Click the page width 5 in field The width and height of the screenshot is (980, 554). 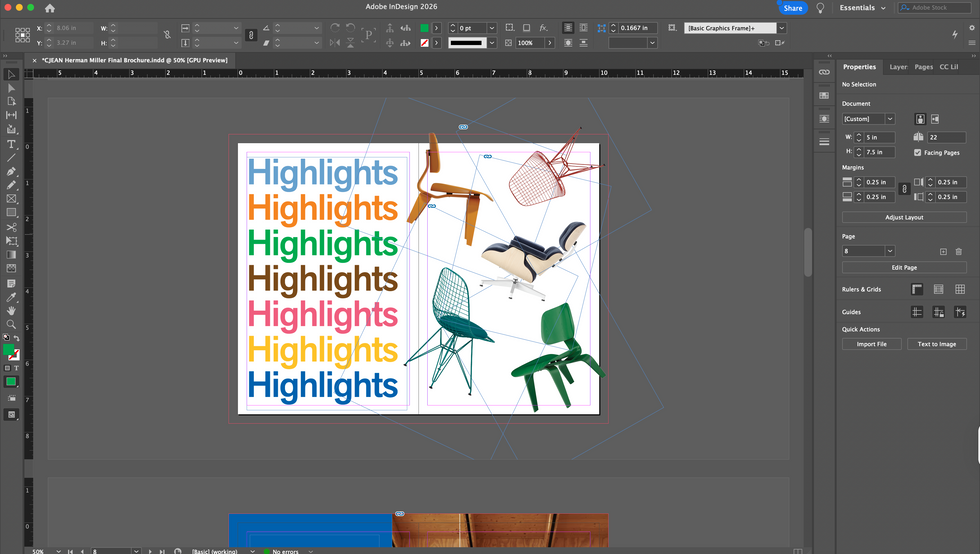(x=879, y=138)
